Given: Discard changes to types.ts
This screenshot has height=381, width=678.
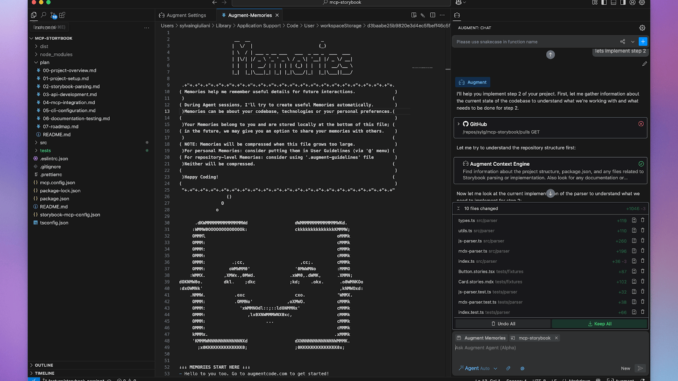Looking at the screenshot, I should point(643,221).
